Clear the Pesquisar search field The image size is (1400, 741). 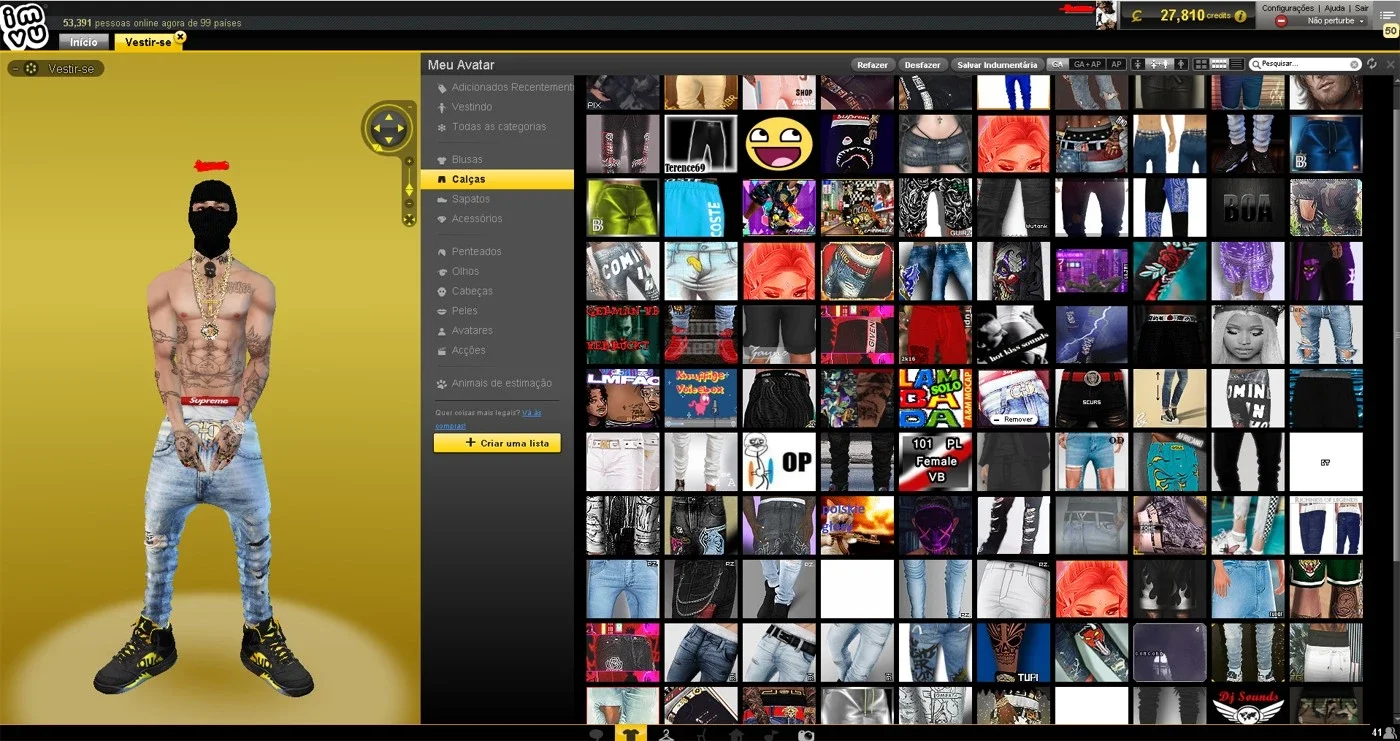(1355, 64)
